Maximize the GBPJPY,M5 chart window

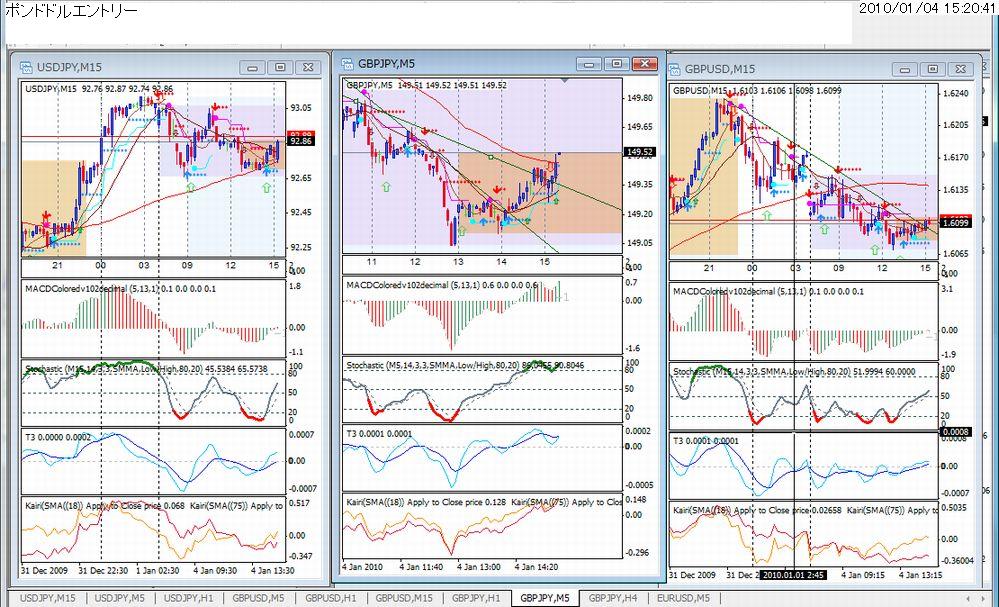617,64
